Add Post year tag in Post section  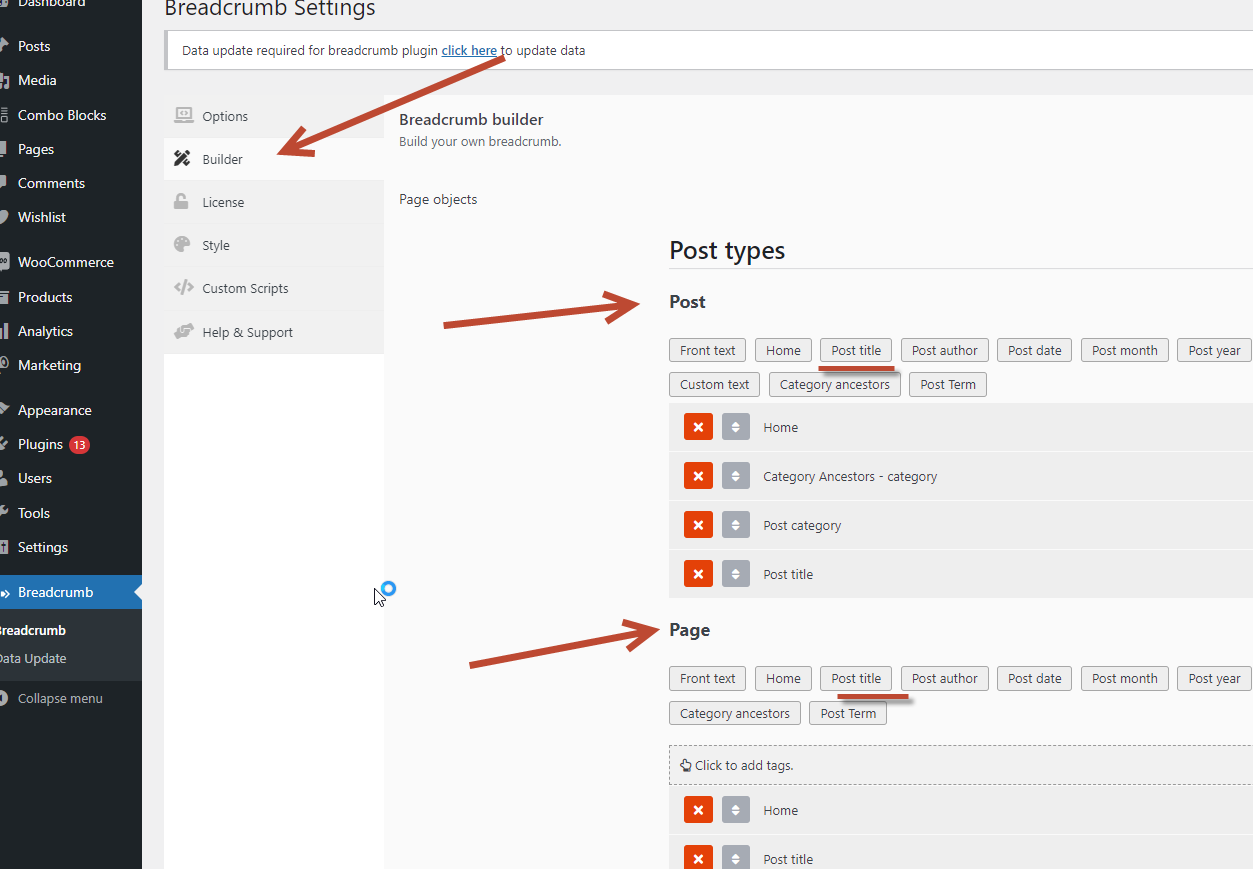1214,350
